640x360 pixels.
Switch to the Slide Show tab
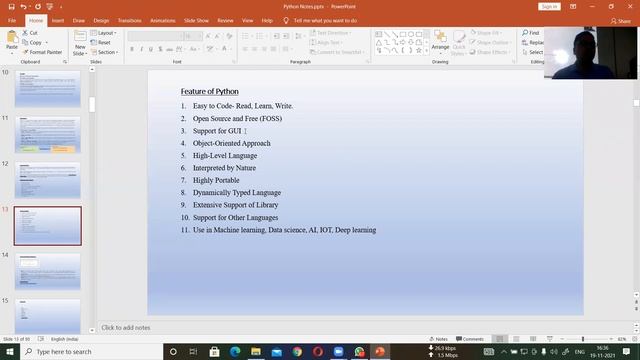[x=196, y=20]
